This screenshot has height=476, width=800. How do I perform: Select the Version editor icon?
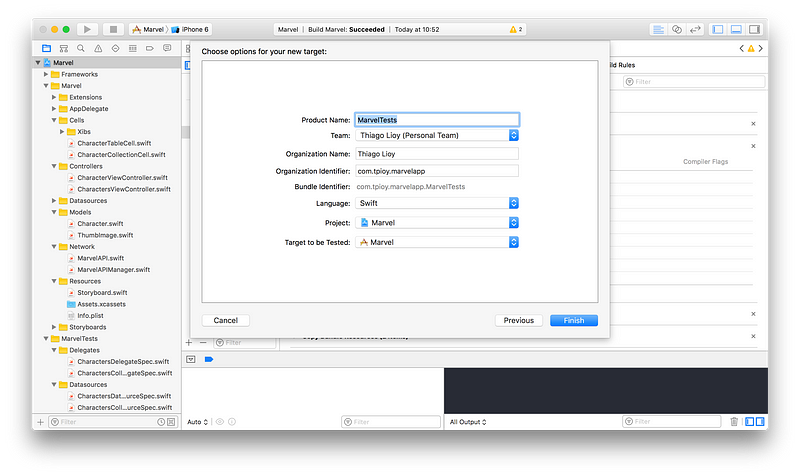click(695, 29)
